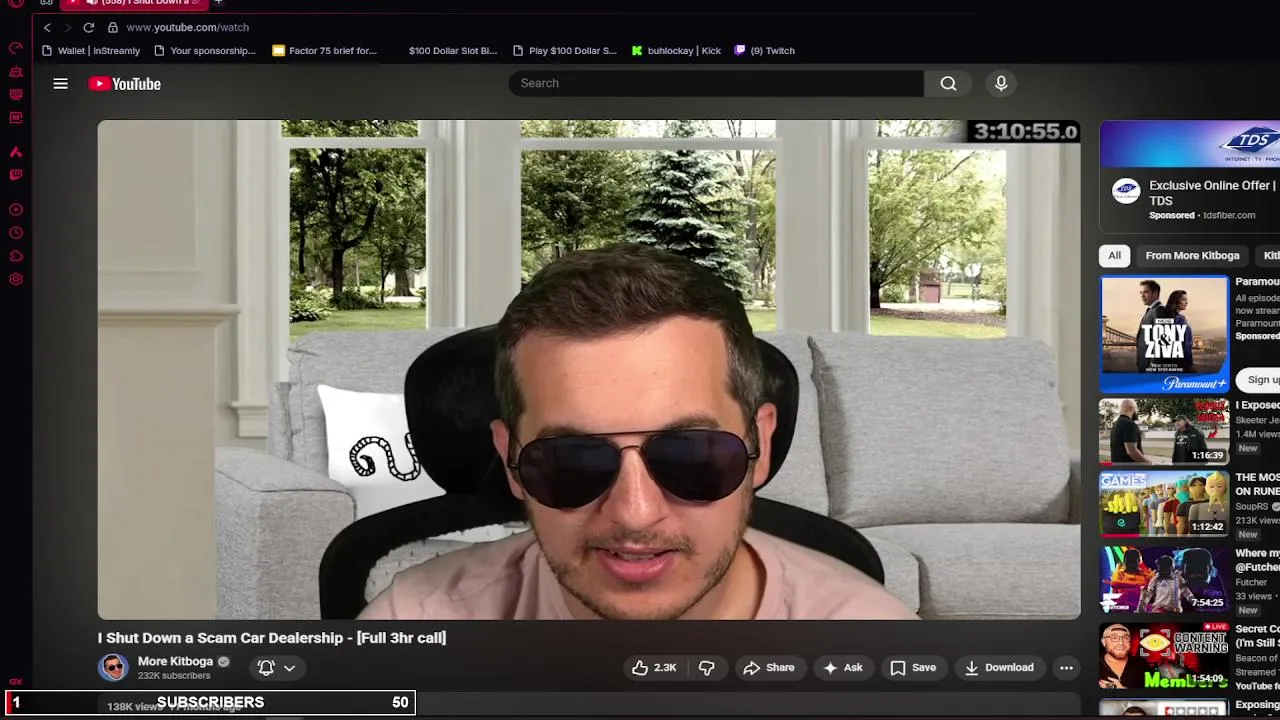Viewport: 1280px width, 720px height.
Task: Open the M messenger icon in sidebar
Action: 16,118
